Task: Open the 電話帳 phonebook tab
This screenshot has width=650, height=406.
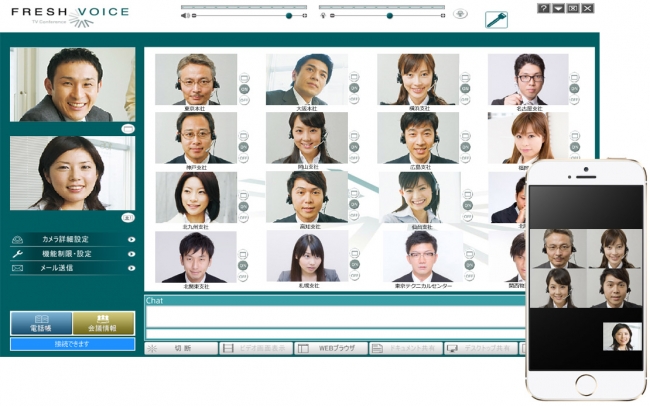Action: (41, 323)
